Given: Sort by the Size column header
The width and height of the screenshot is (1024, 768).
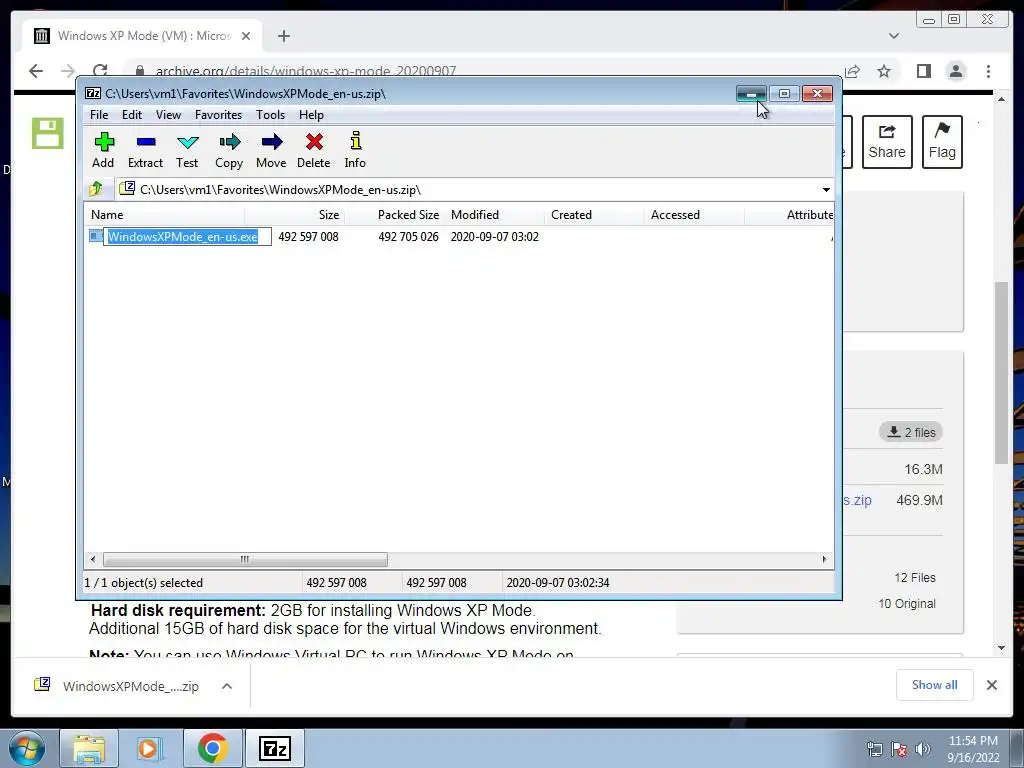Looking at the screenshot, I should click(x=295, y=215).
